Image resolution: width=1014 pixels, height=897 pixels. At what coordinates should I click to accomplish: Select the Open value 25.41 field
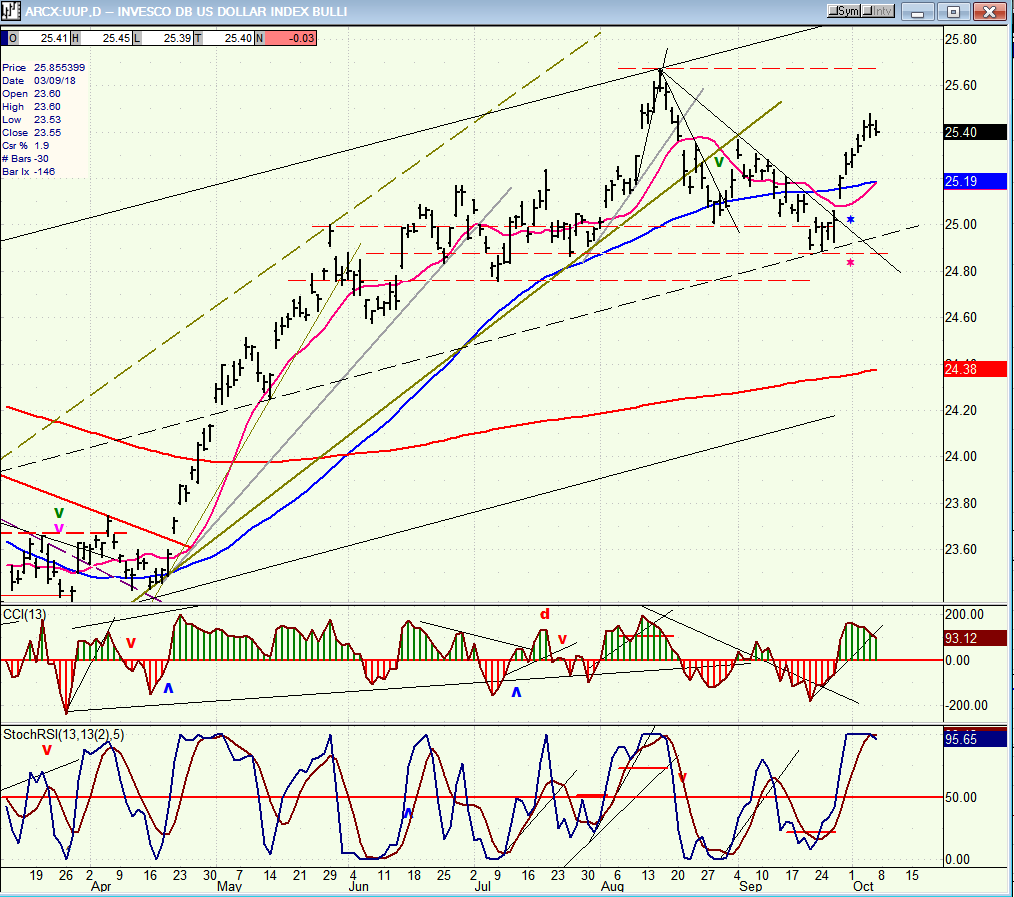(x=44, y=38)
